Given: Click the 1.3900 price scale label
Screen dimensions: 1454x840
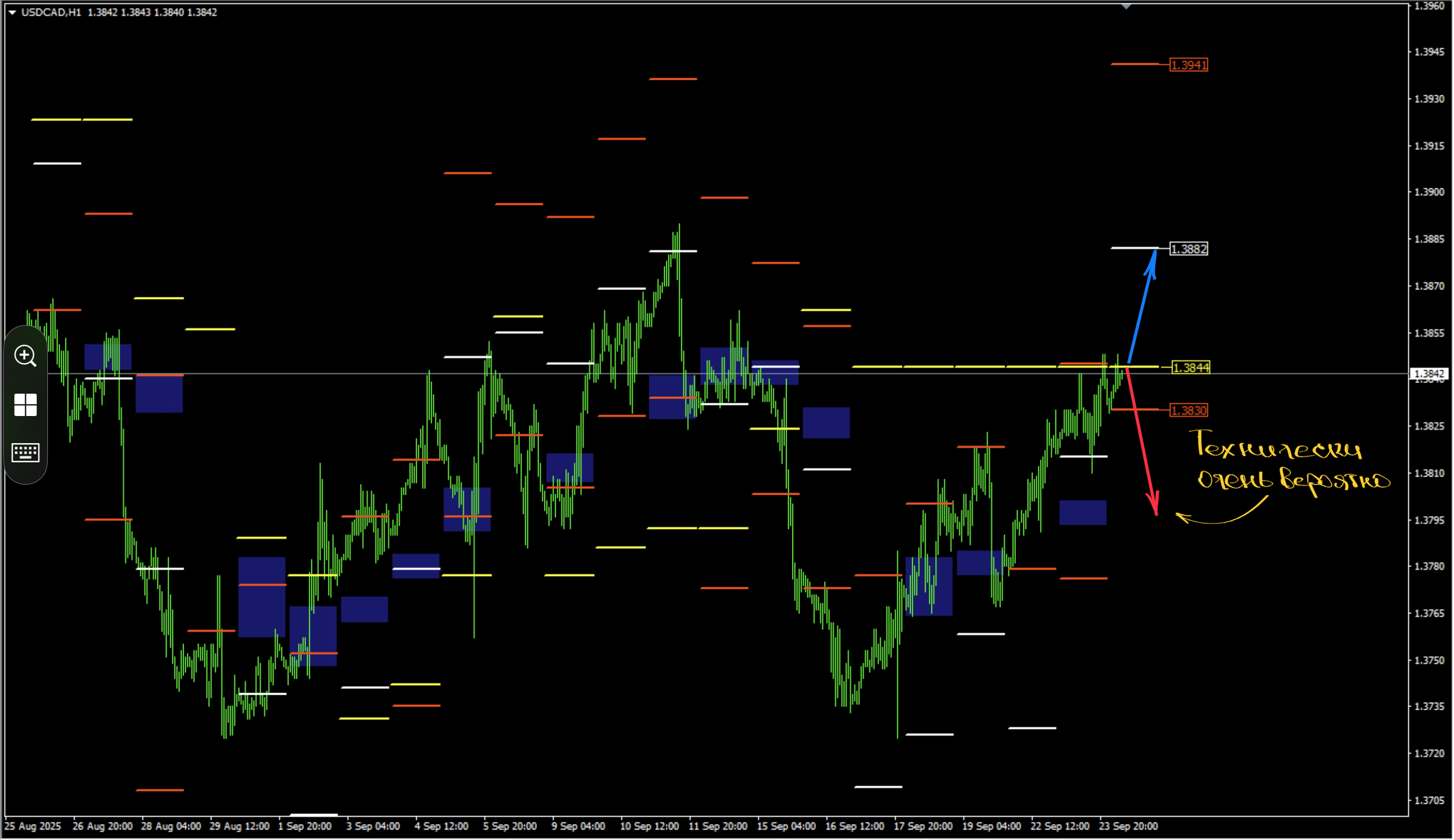Looking at the screenshot, I should point(1430,192).
